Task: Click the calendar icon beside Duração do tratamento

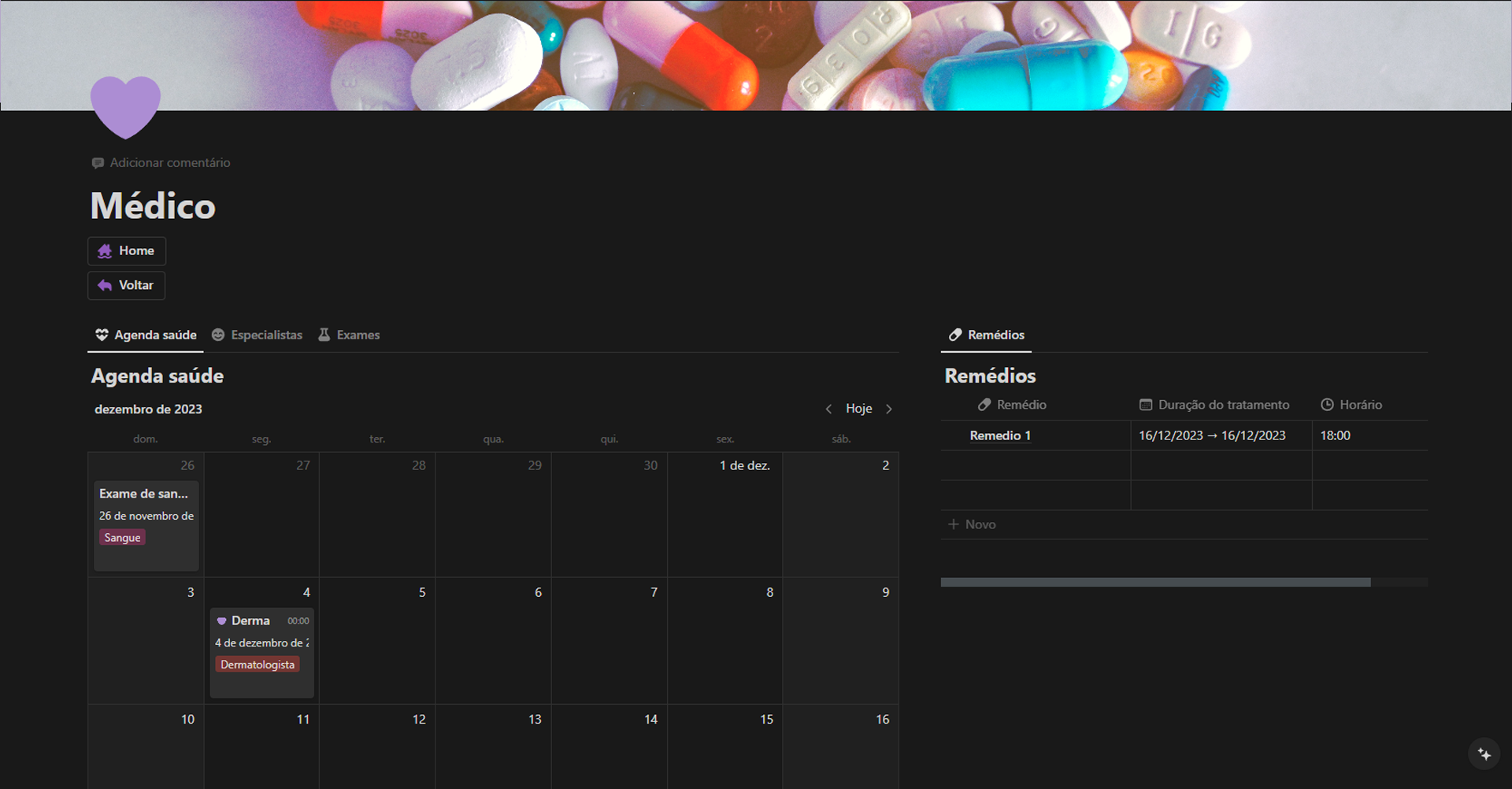Action: click(x=1146, y=405)
